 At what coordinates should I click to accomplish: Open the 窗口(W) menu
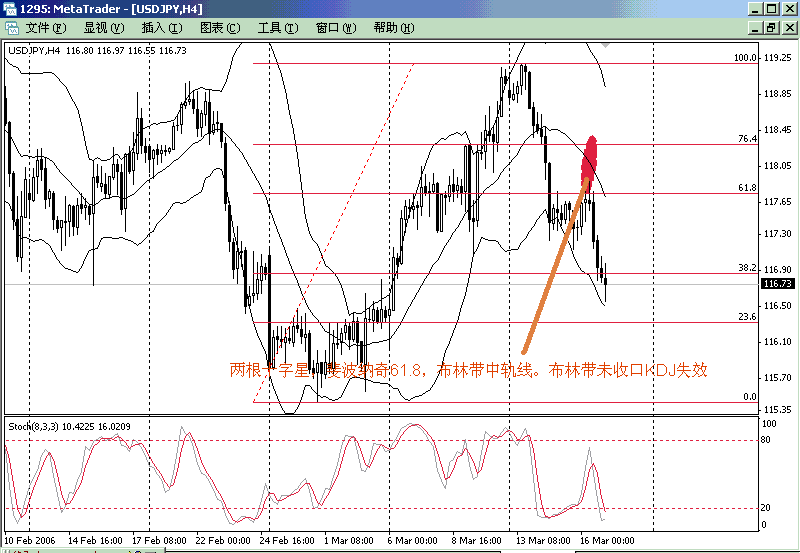point(336,28)
